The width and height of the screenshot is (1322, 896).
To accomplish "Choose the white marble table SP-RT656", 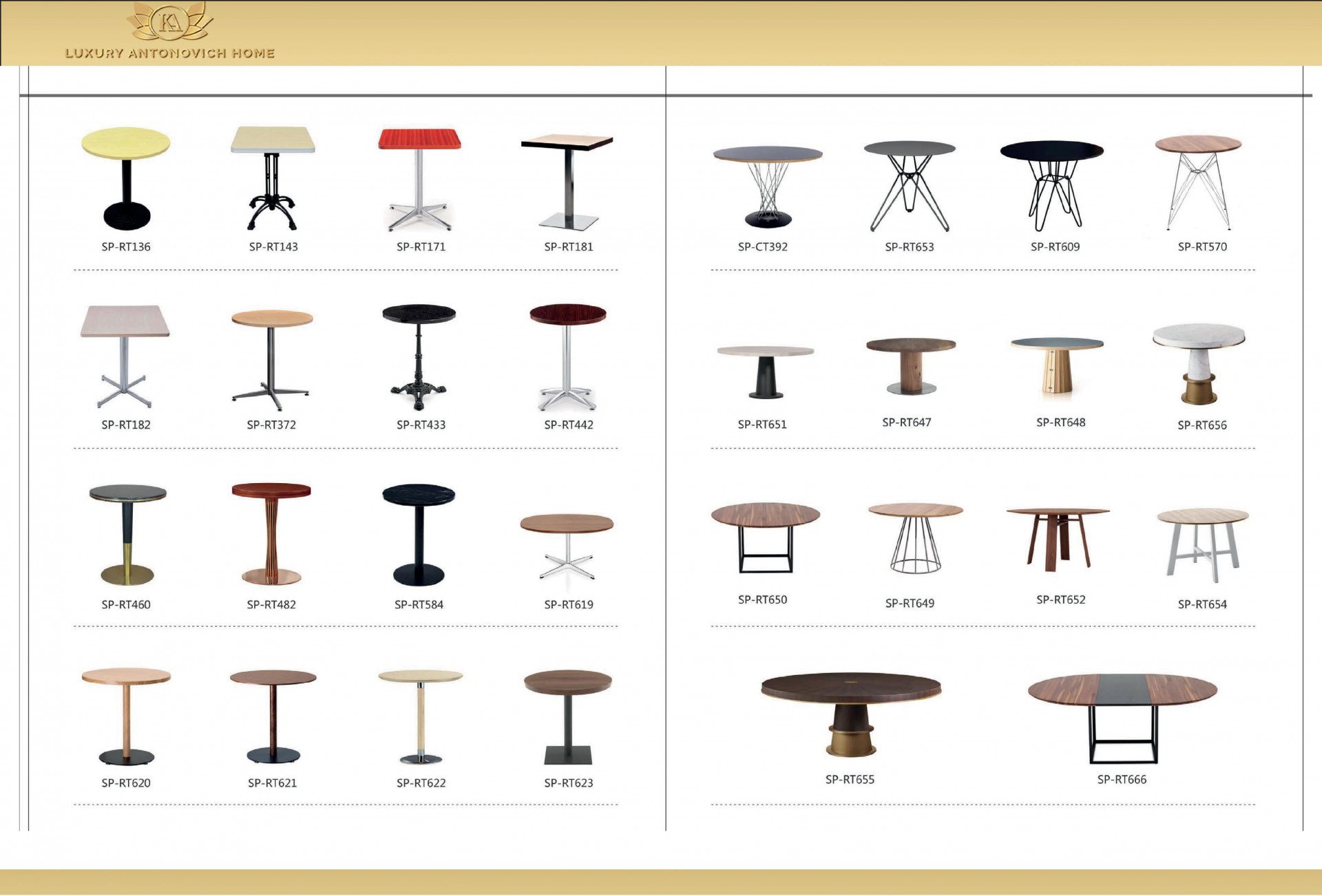I will pos(1199,363).
